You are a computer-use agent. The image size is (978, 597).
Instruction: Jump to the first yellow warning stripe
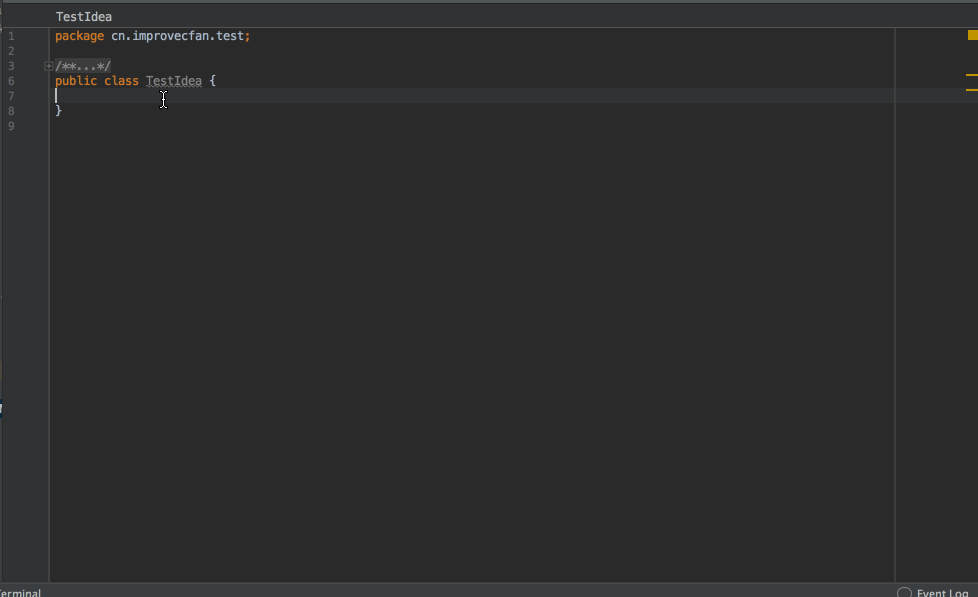(971, 75)
